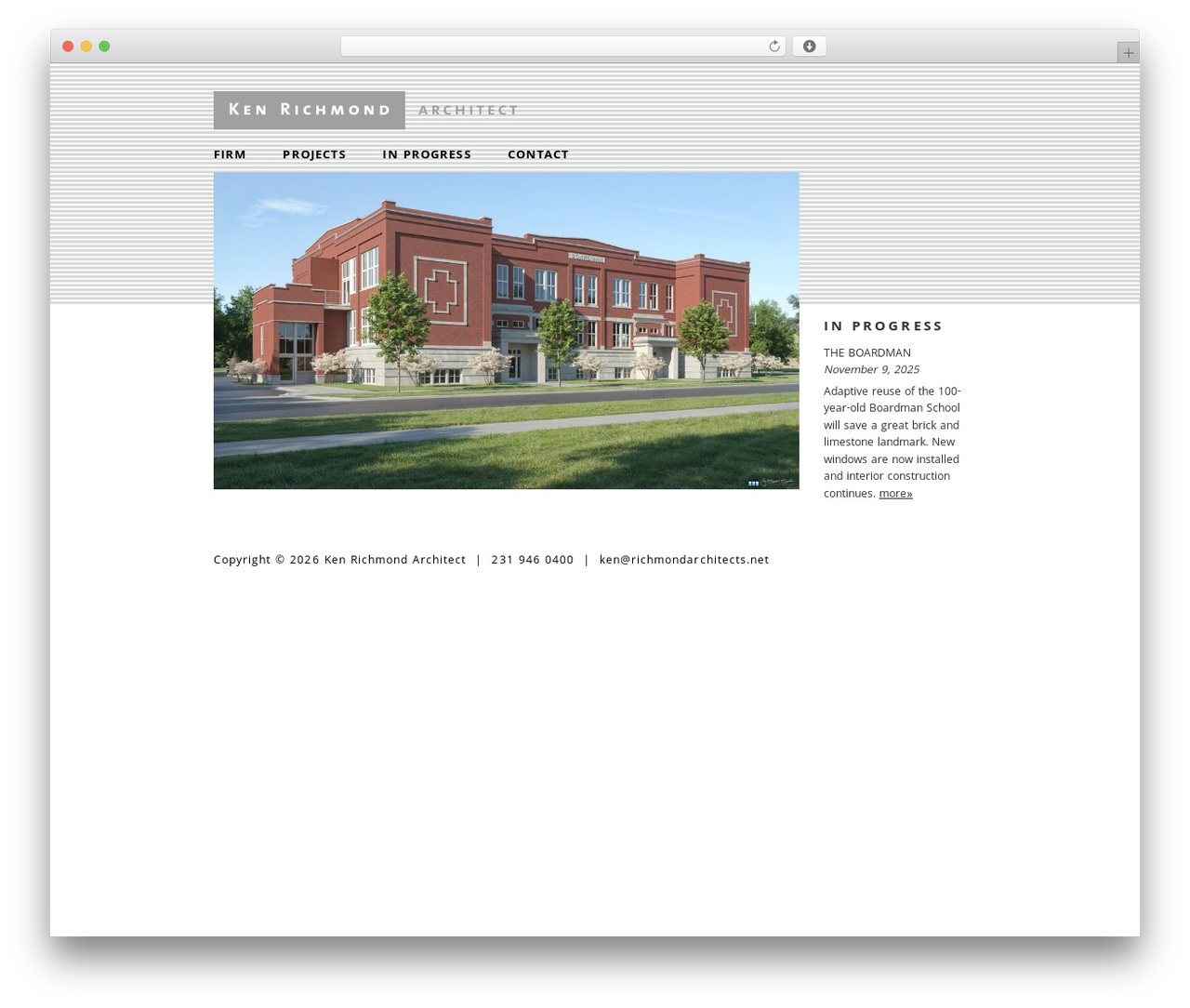
Task: Go to In Progress navigation link
Action: [x=427, y=154]
